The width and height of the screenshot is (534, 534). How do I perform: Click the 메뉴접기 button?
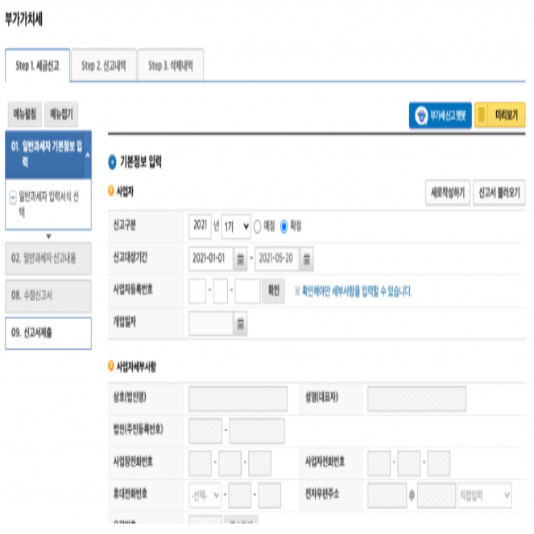pyautogui.click(x=61, y=114)
